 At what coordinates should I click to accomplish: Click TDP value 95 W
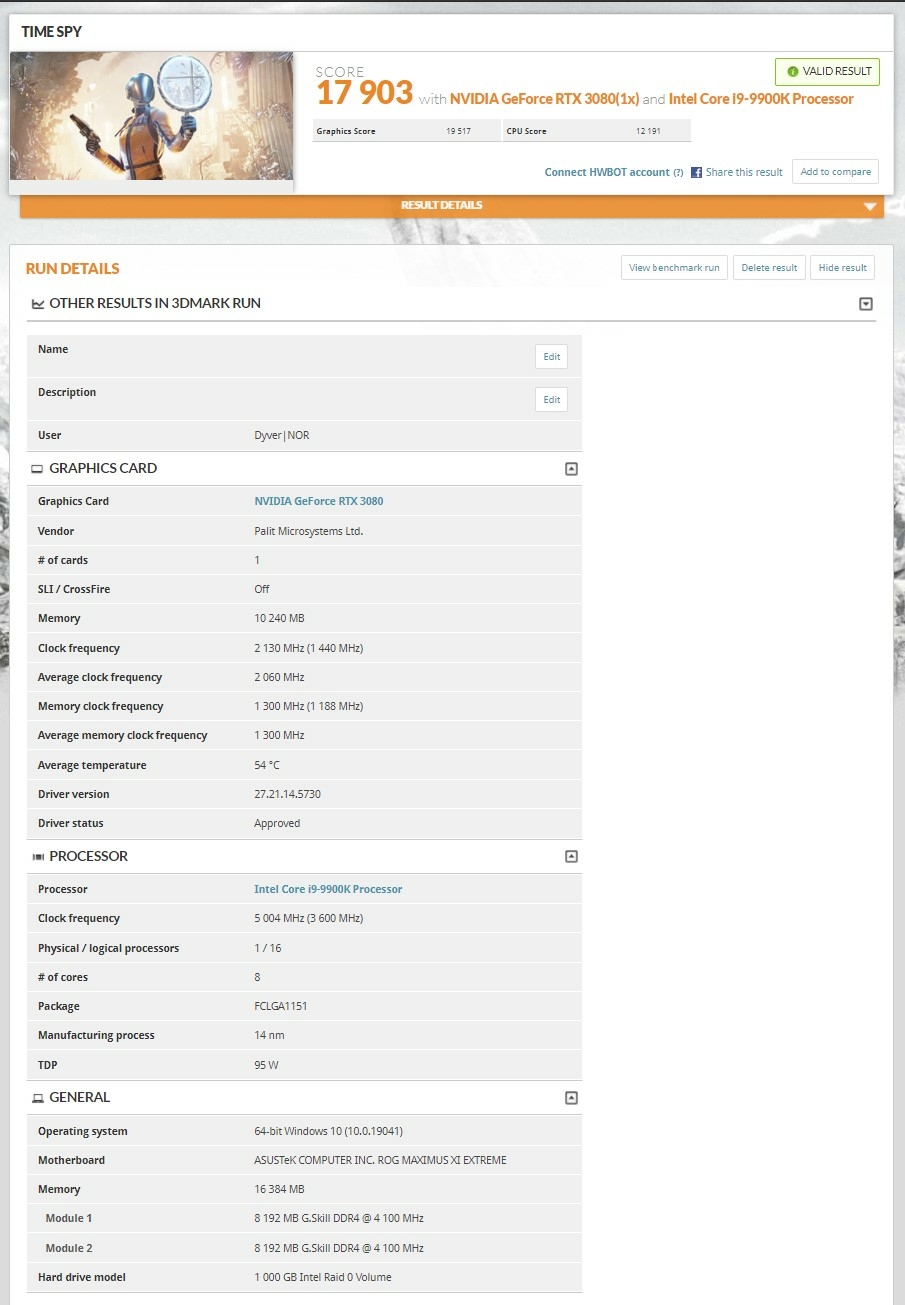click(266, 1066)
